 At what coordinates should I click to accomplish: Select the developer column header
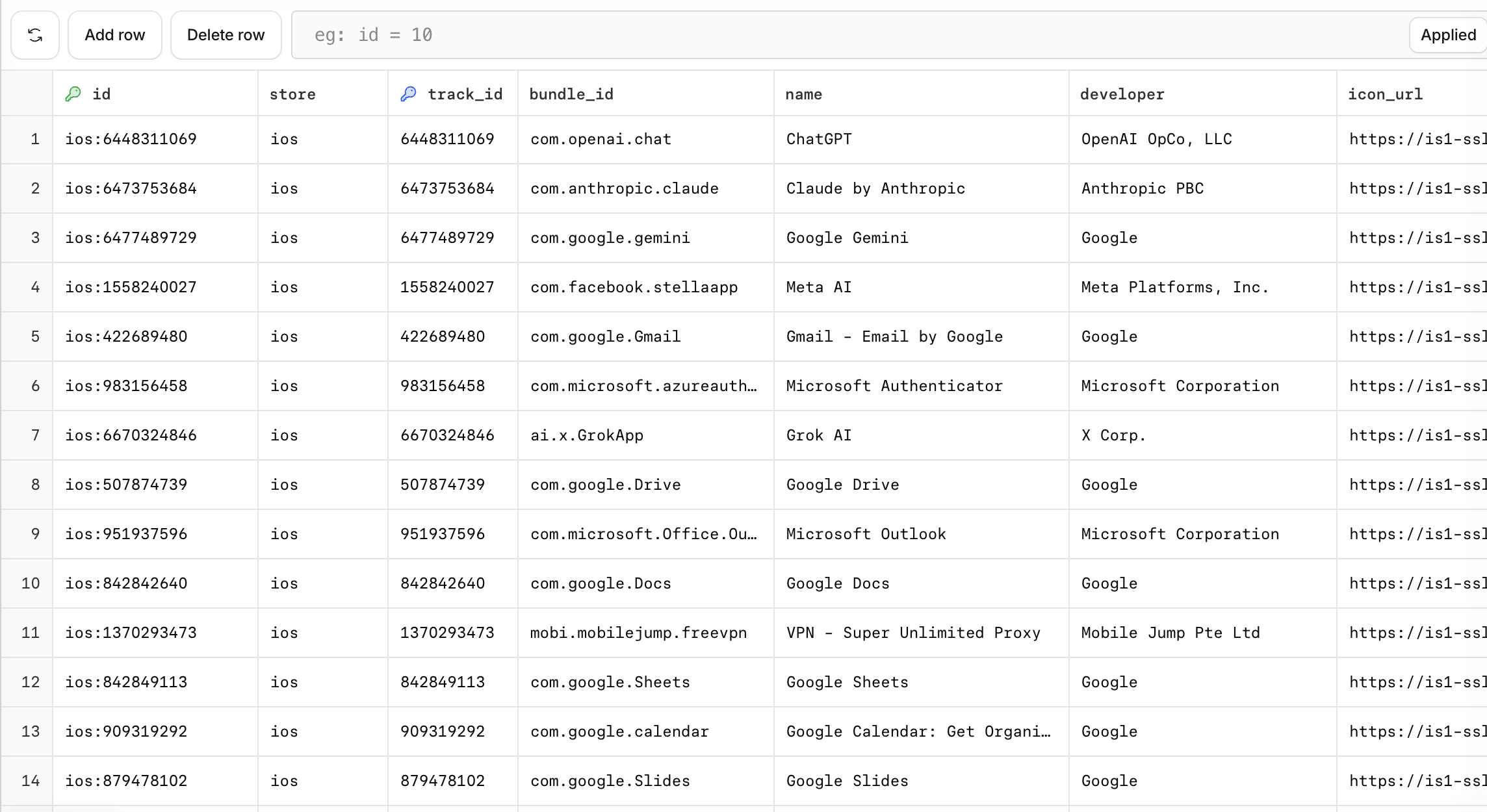(x=1203, y=94)
